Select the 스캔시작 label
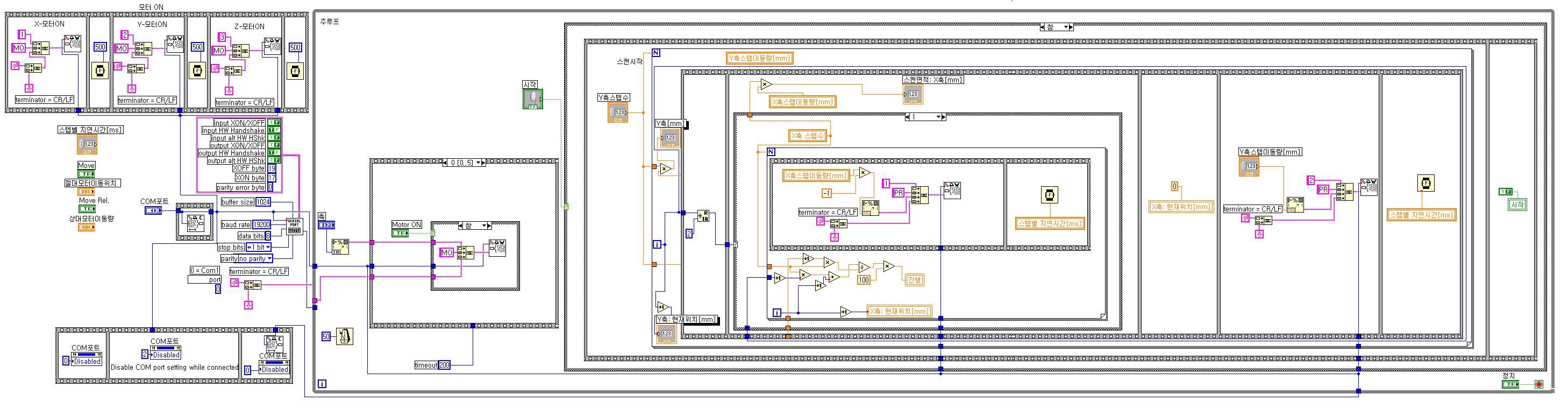1568x408 pixels. (x=629, y=61)
